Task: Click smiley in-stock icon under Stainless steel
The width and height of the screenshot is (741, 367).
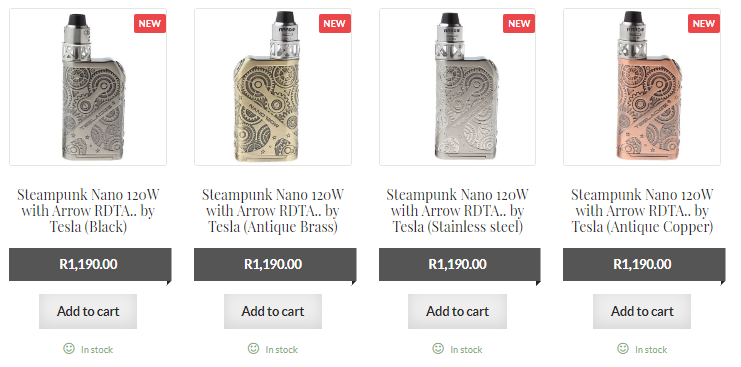Action: coord(438,349)
